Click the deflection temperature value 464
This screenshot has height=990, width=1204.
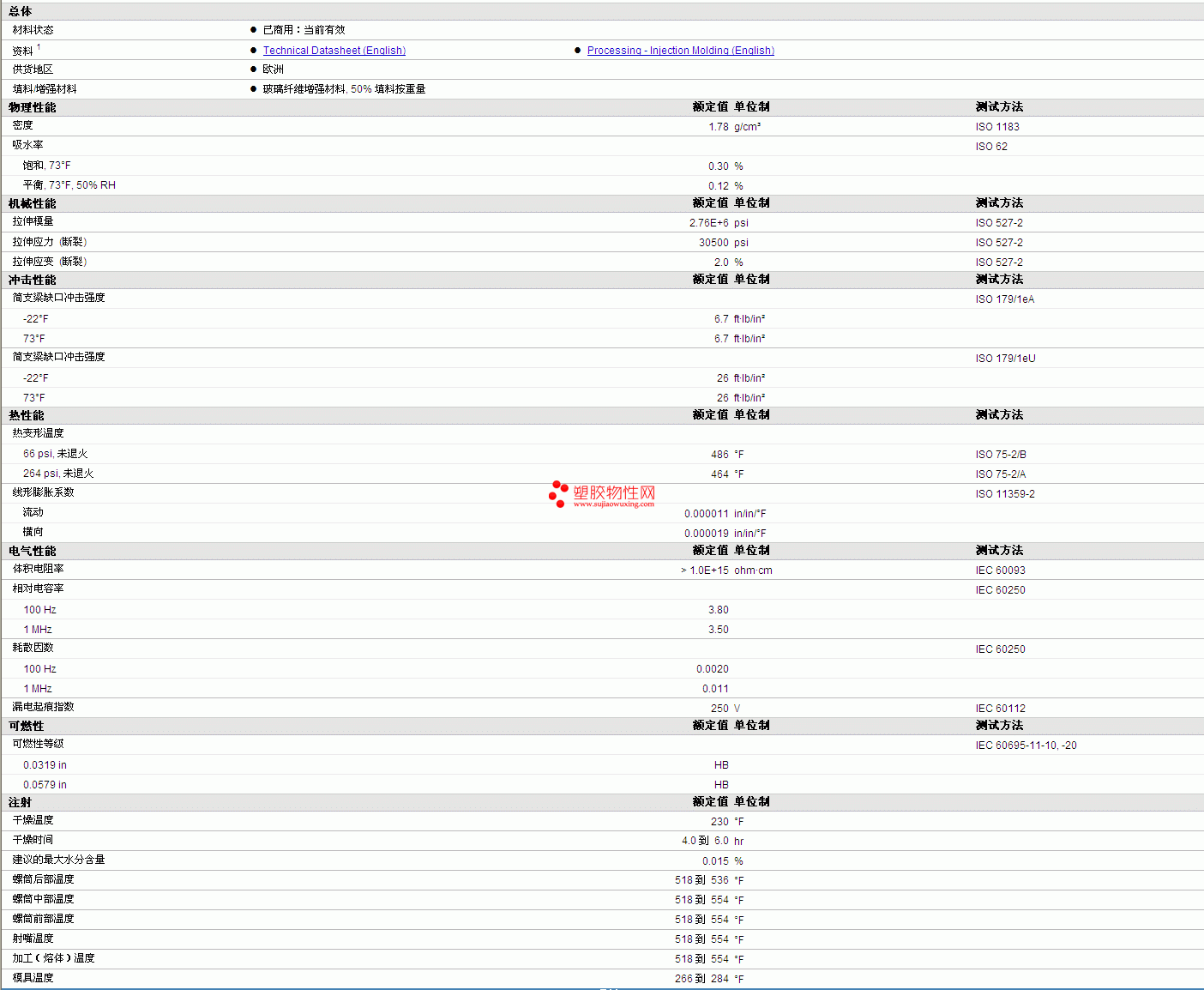[719, 474]
